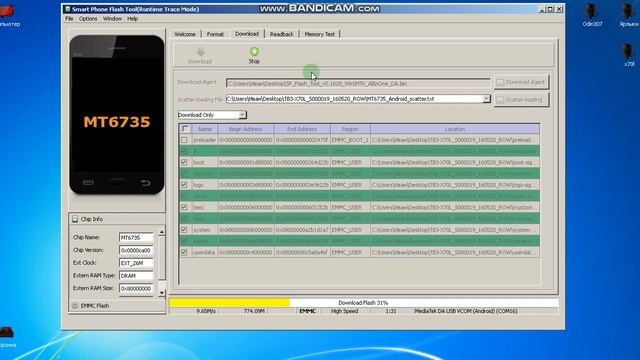Click the Begin Address column header
The image size is (640, 360).
(246, 129)
